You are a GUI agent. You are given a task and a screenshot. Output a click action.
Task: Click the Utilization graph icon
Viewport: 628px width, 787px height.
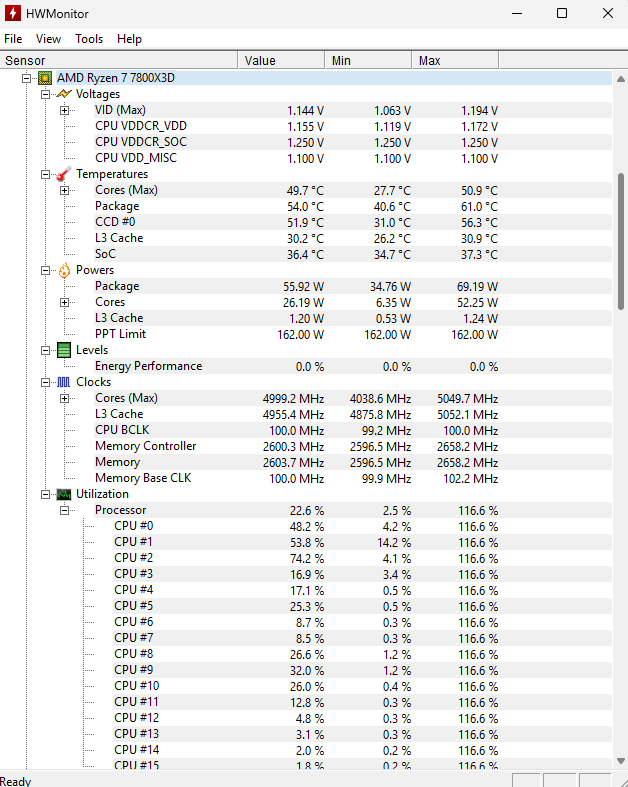pos(64,494)
